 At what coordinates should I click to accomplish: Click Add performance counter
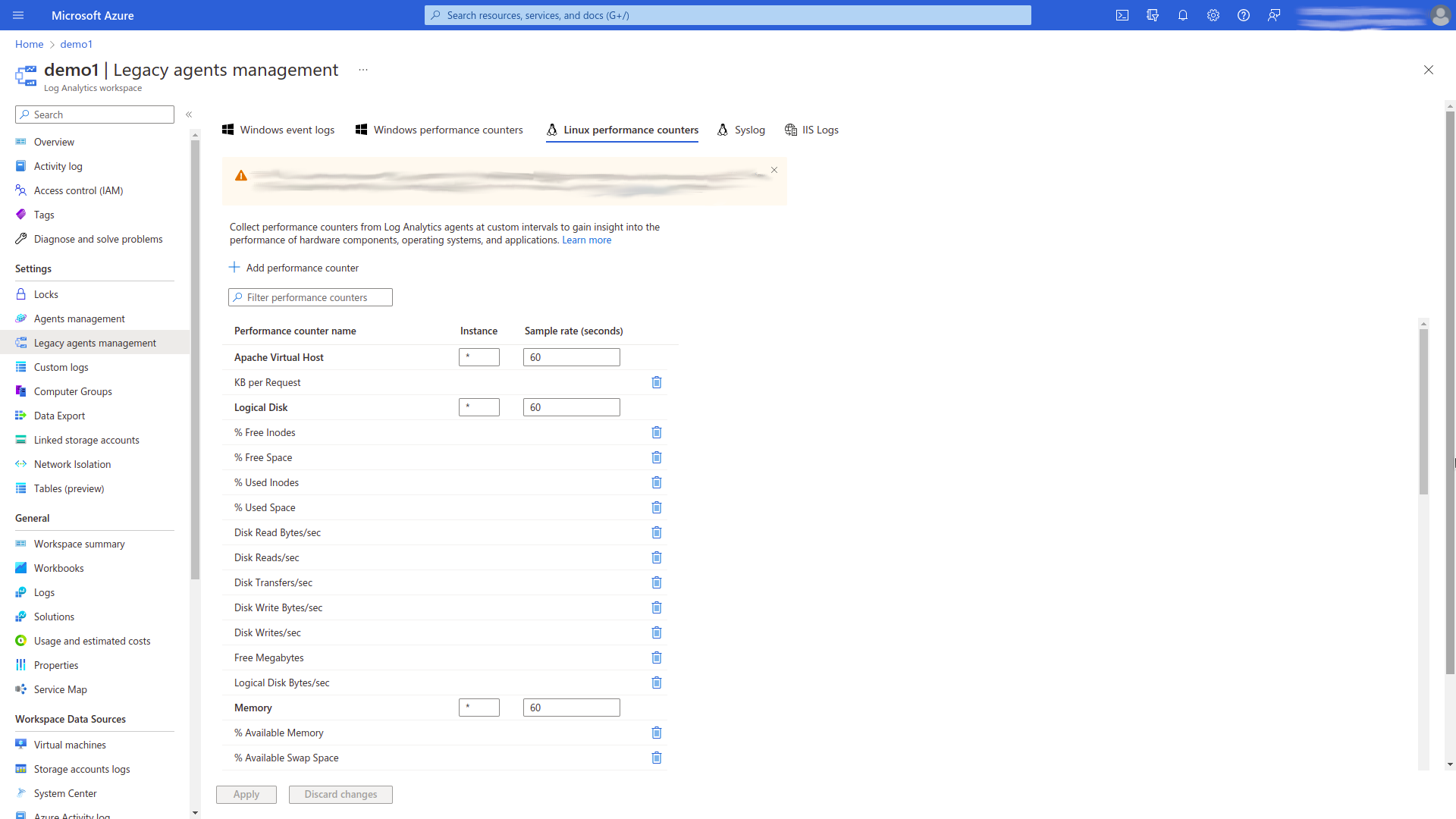coord(293,268)
